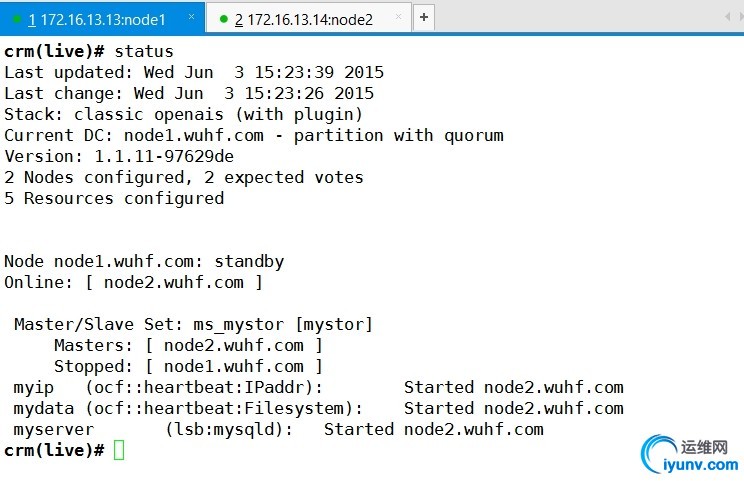
Task: Select the Version 1.1.11-97629de line
Action: (x=119, y=156)
